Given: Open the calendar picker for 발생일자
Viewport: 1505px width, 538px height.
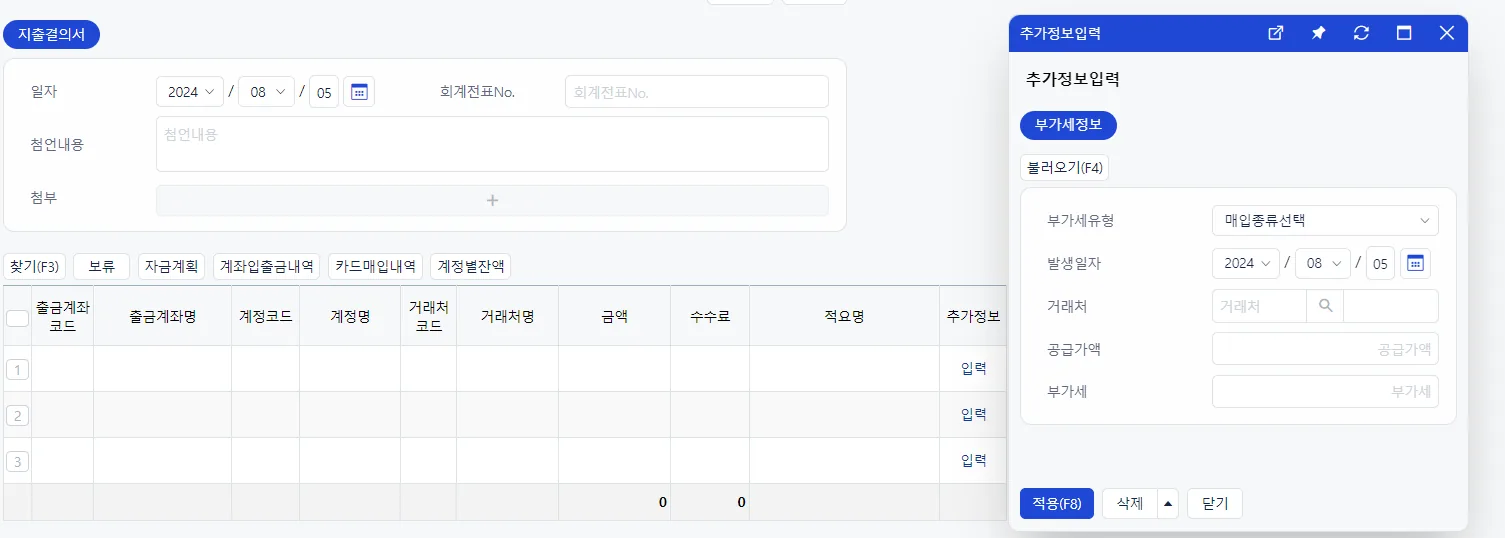Looking at the screenshot, I should click(1415, 263).
